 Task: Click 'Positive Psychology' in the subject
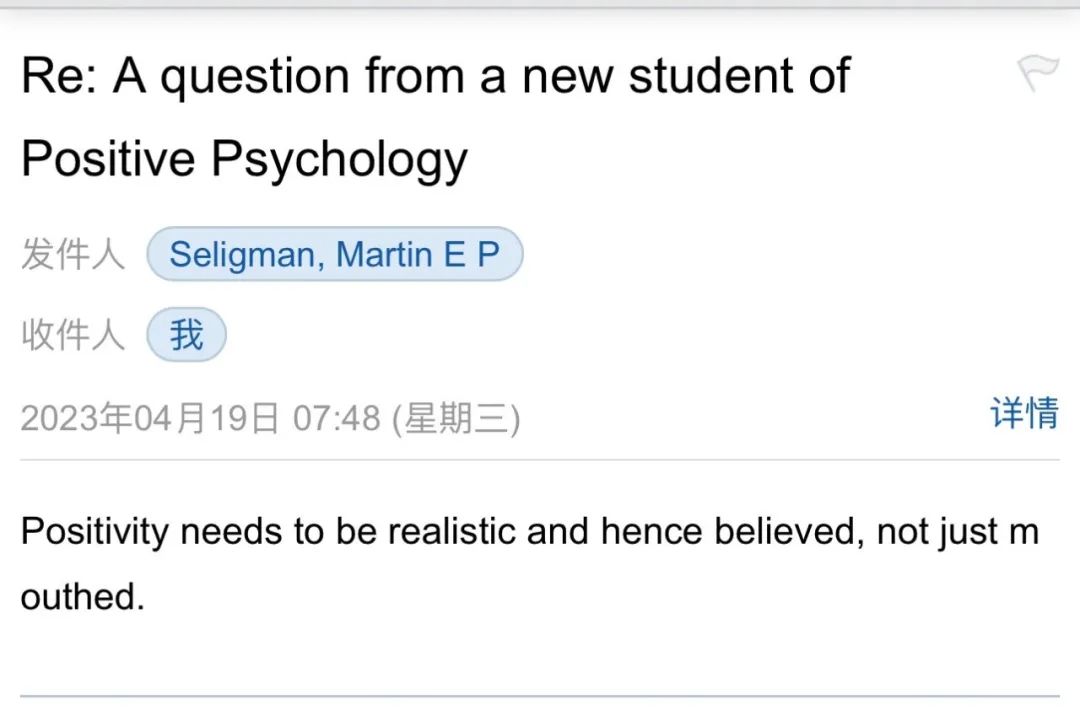point(244,159)
